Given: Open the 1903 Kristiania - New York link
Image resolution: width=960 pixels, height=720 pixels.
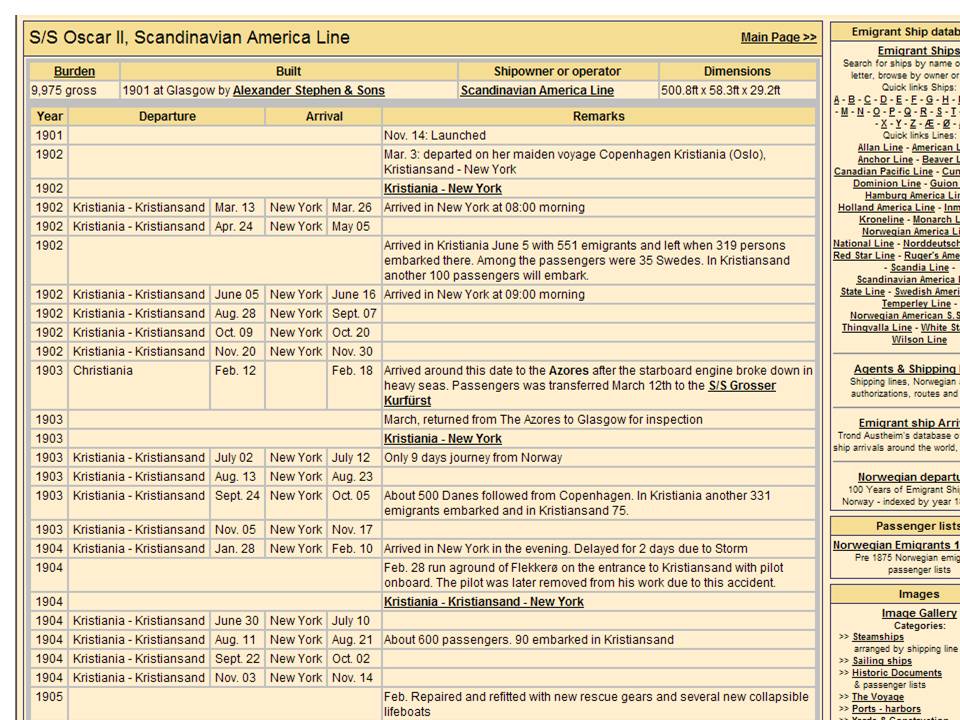Looking at the screenshot, I should [443, 438].
